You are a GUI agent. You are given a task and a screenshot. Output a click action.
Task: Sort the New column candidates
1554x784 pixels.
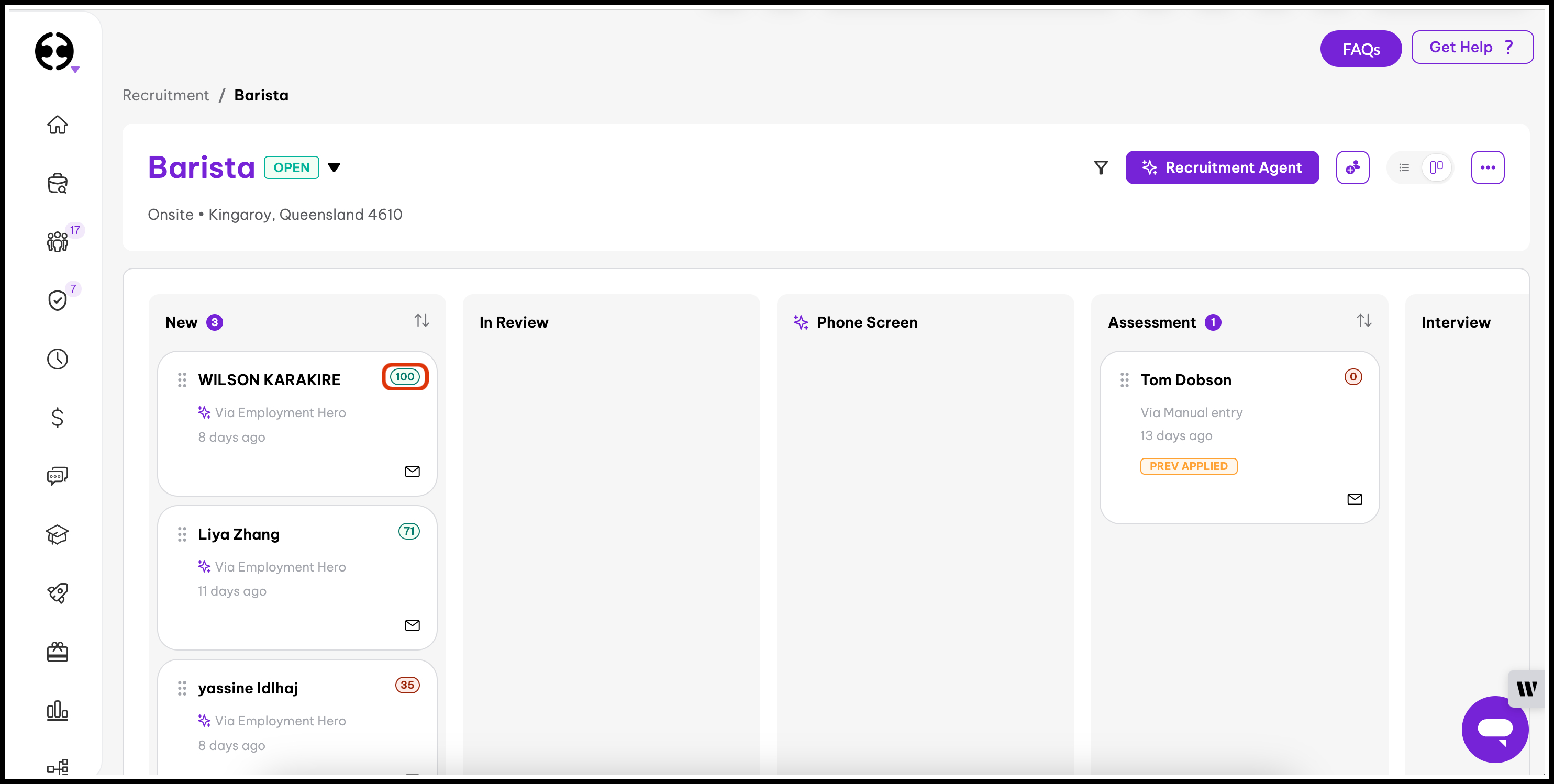pos(421,321)
